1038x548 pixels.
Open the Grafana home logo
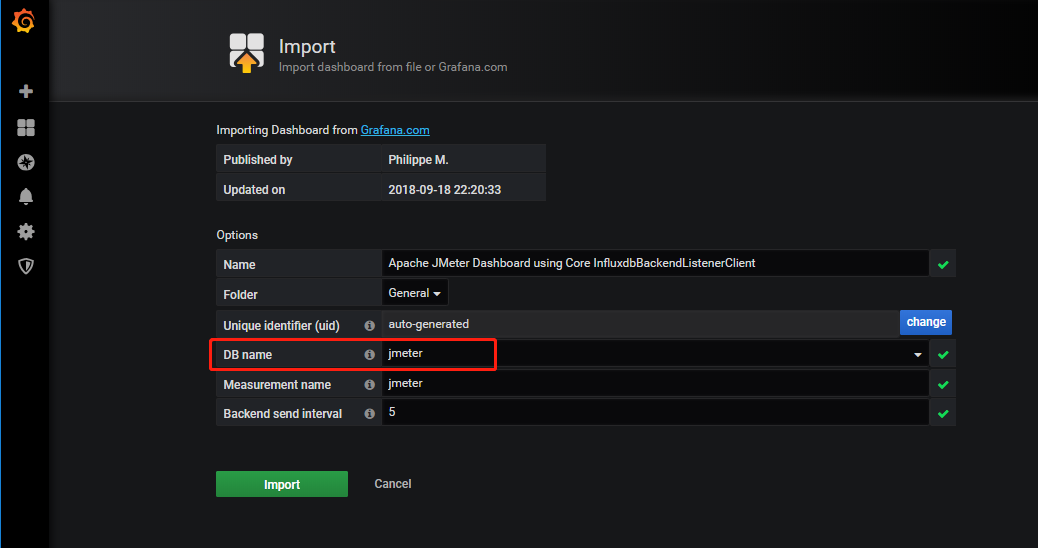tap(24, 21)
